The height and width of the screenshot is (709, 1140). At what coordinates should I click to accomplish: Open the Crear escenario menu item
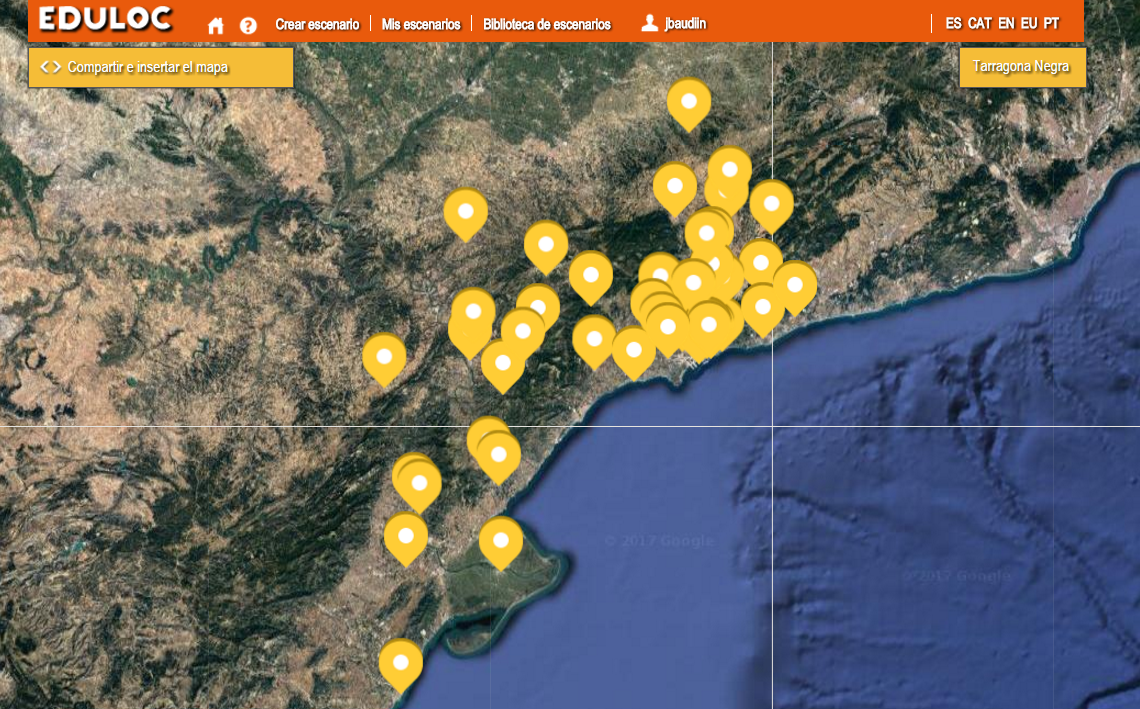click(317, 24)
